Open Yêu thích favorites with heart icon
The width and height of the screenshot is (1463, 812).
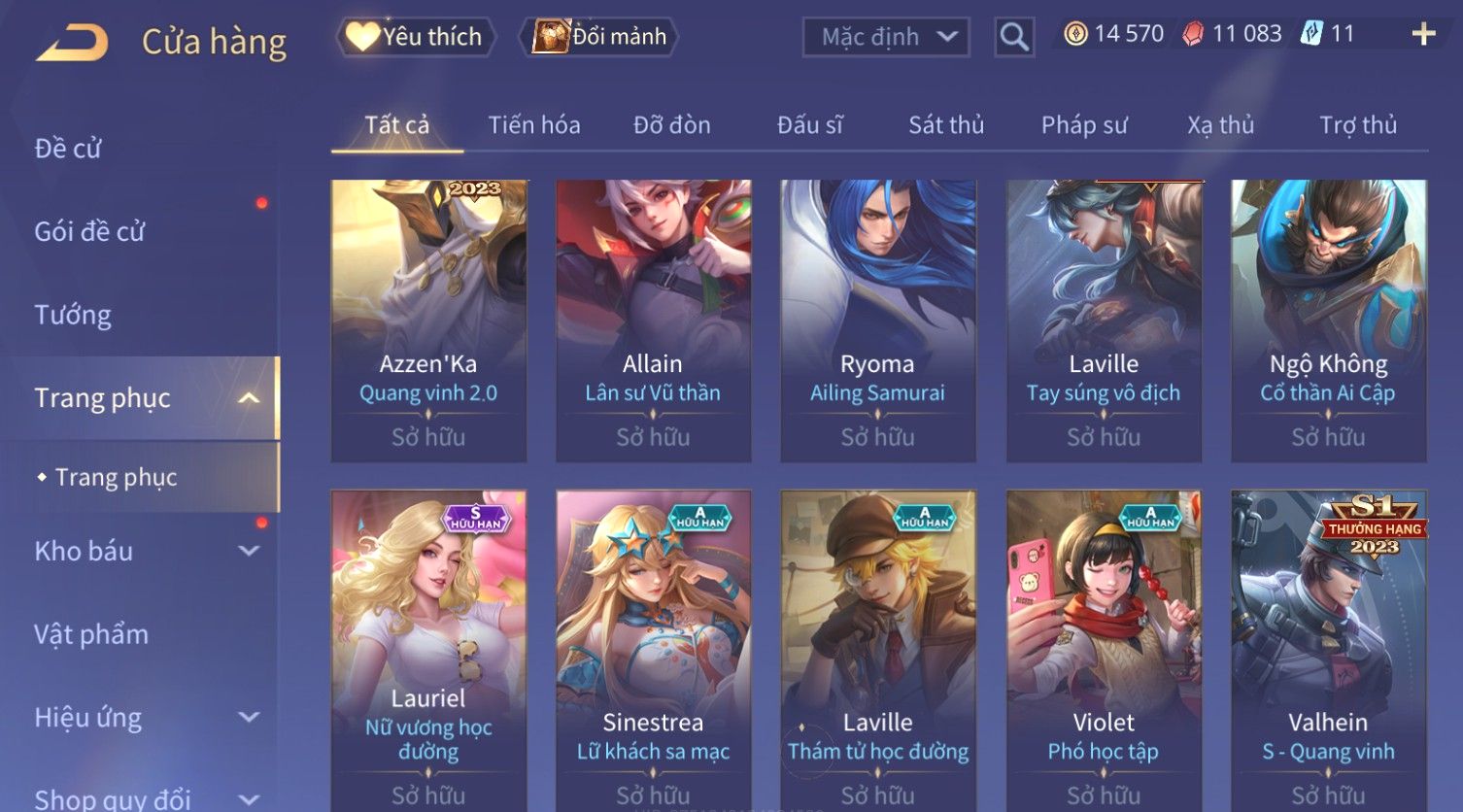click(x=416, y=37)
